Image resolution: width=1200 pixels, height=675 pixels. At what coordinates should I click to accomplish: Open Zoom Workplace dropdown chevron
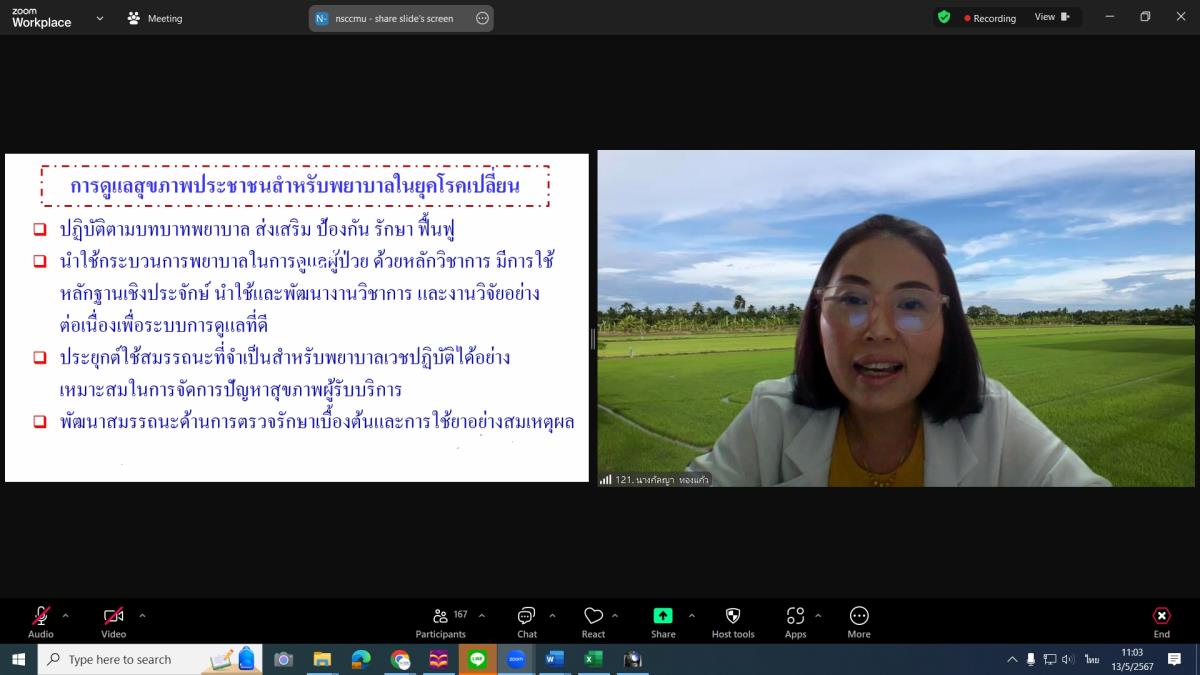(x=100, y=18)
